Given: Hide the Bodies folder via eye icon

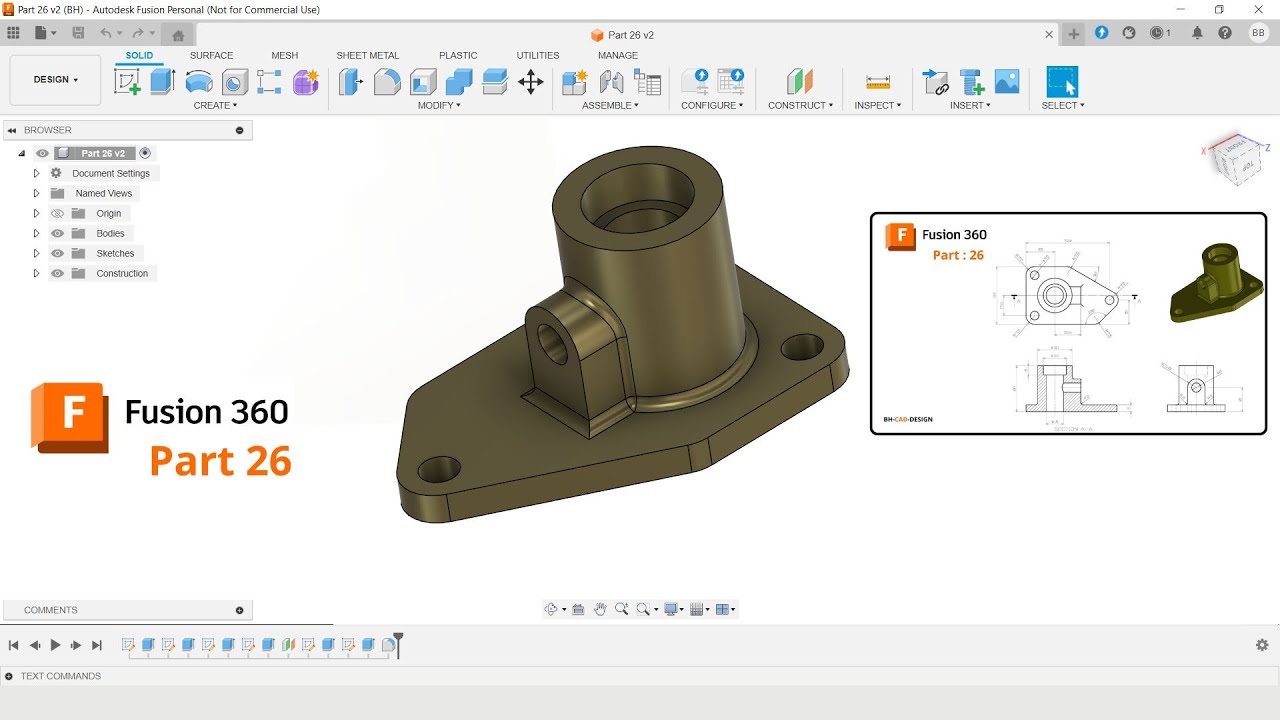Looking at the screenshot, I should pos(57,233).
